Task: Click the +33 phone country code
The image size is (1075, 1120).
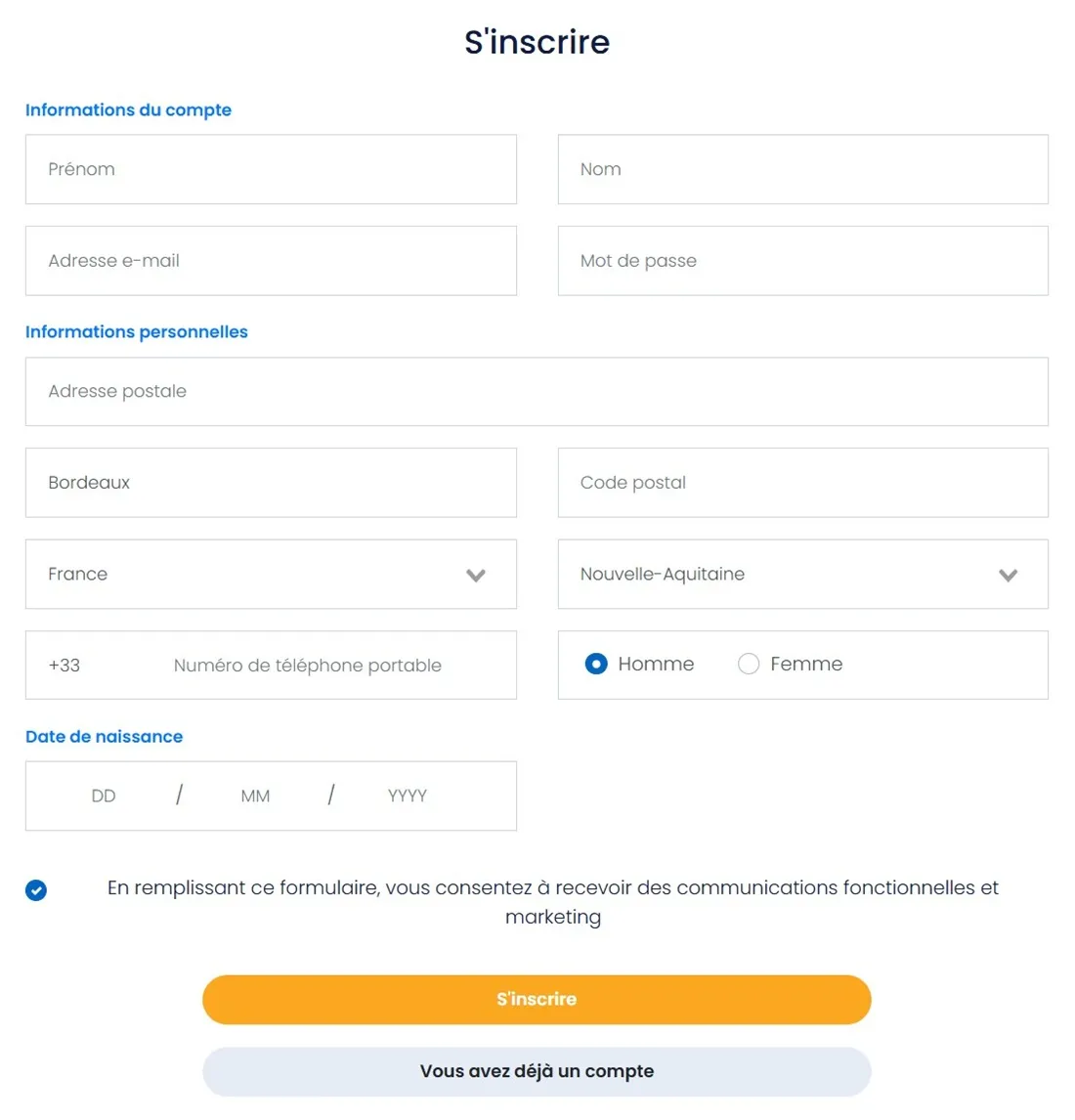Action: (x=64, y=666)
